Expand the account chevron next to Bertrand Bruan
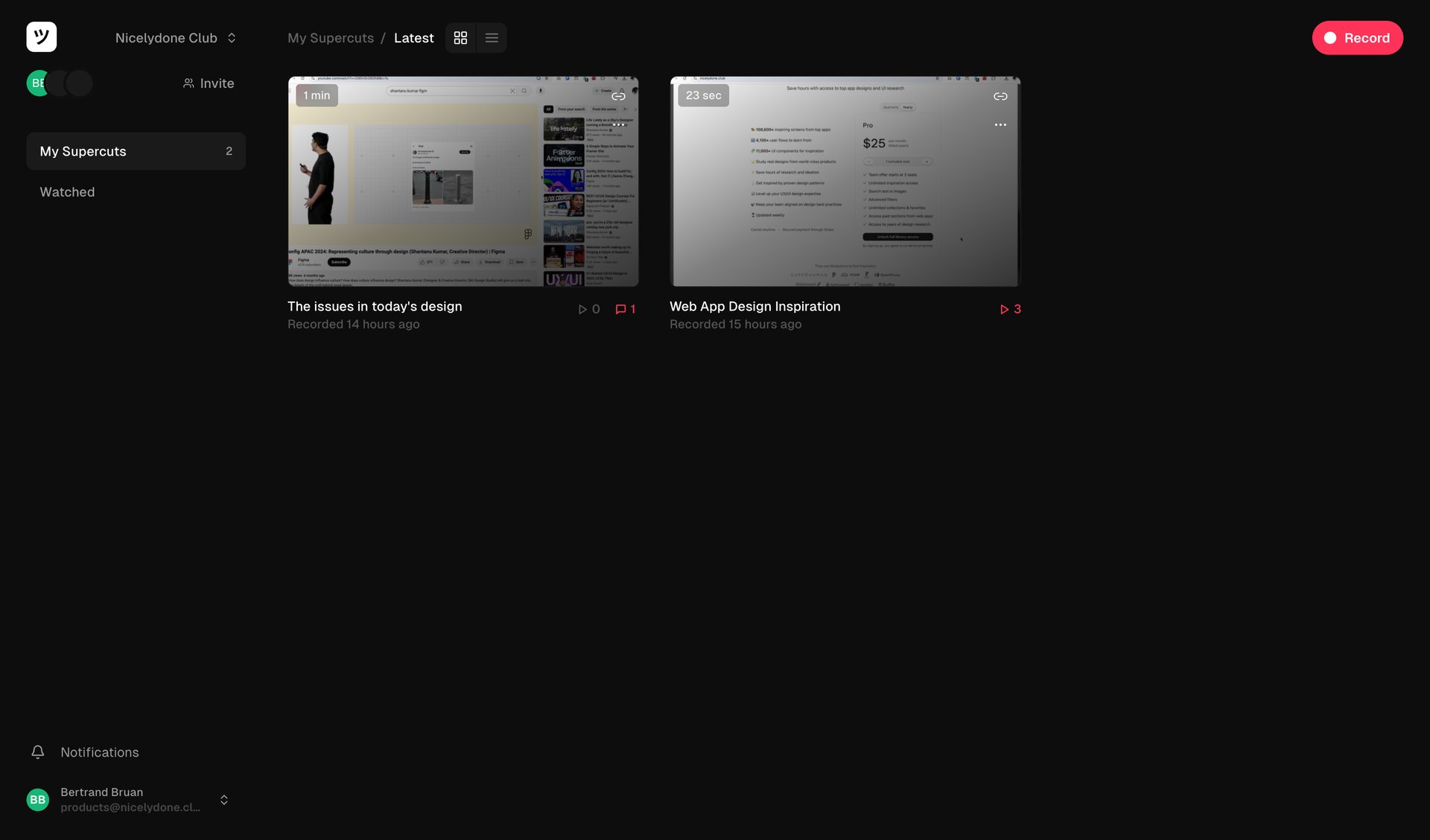1430x840 pixels. click(x=223, y=799)
